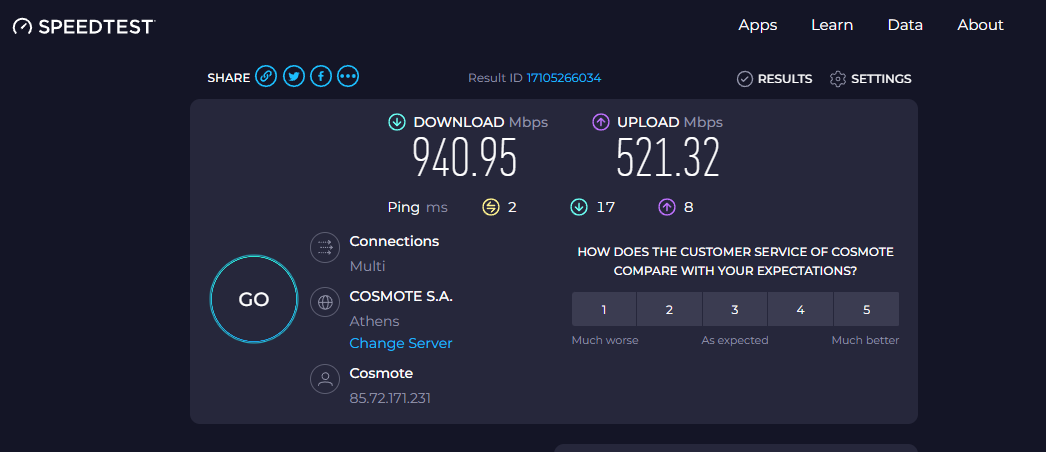
Task: Rate customer service 4
Action: [x=801, y=309]
